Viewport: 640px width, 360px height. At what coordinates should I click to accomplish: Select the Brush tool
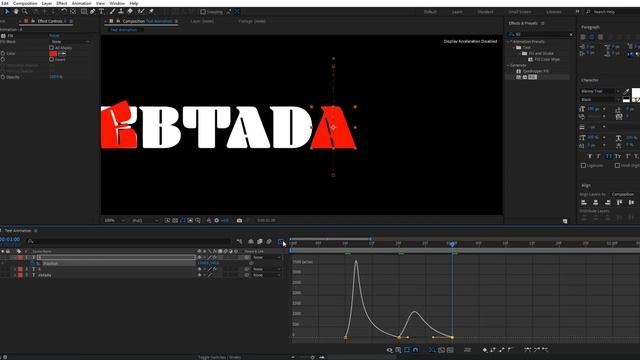coord(112,11)
